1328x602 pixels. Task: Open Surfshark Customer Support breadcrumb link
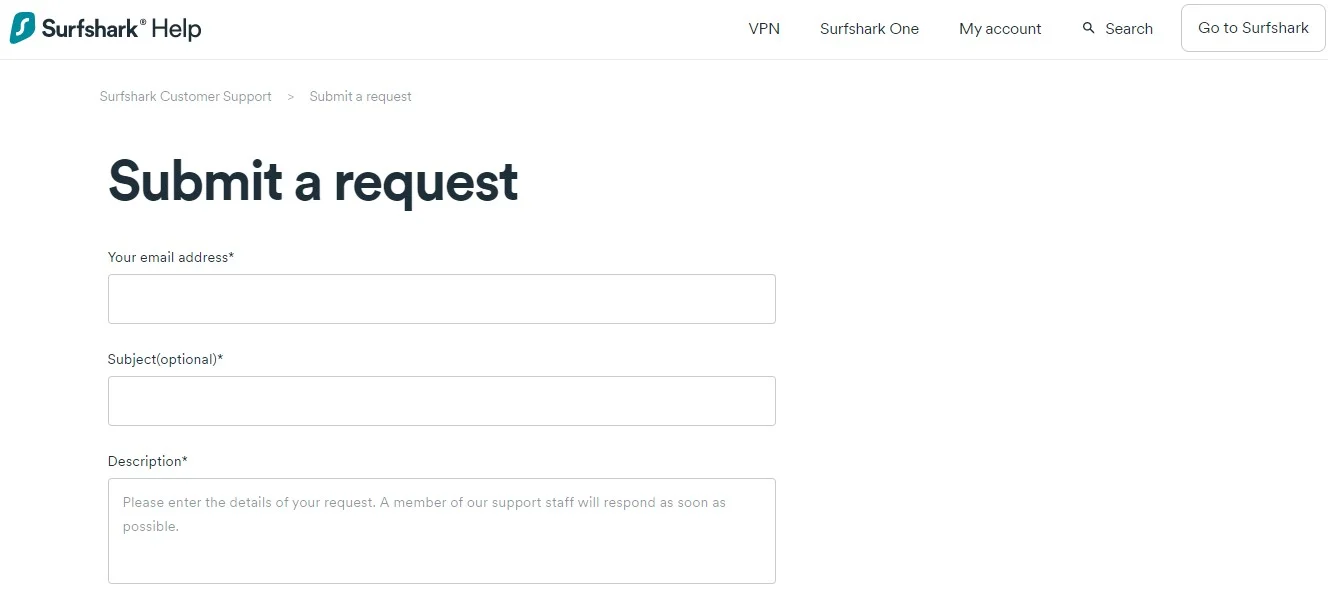click(x=186, y=97)
